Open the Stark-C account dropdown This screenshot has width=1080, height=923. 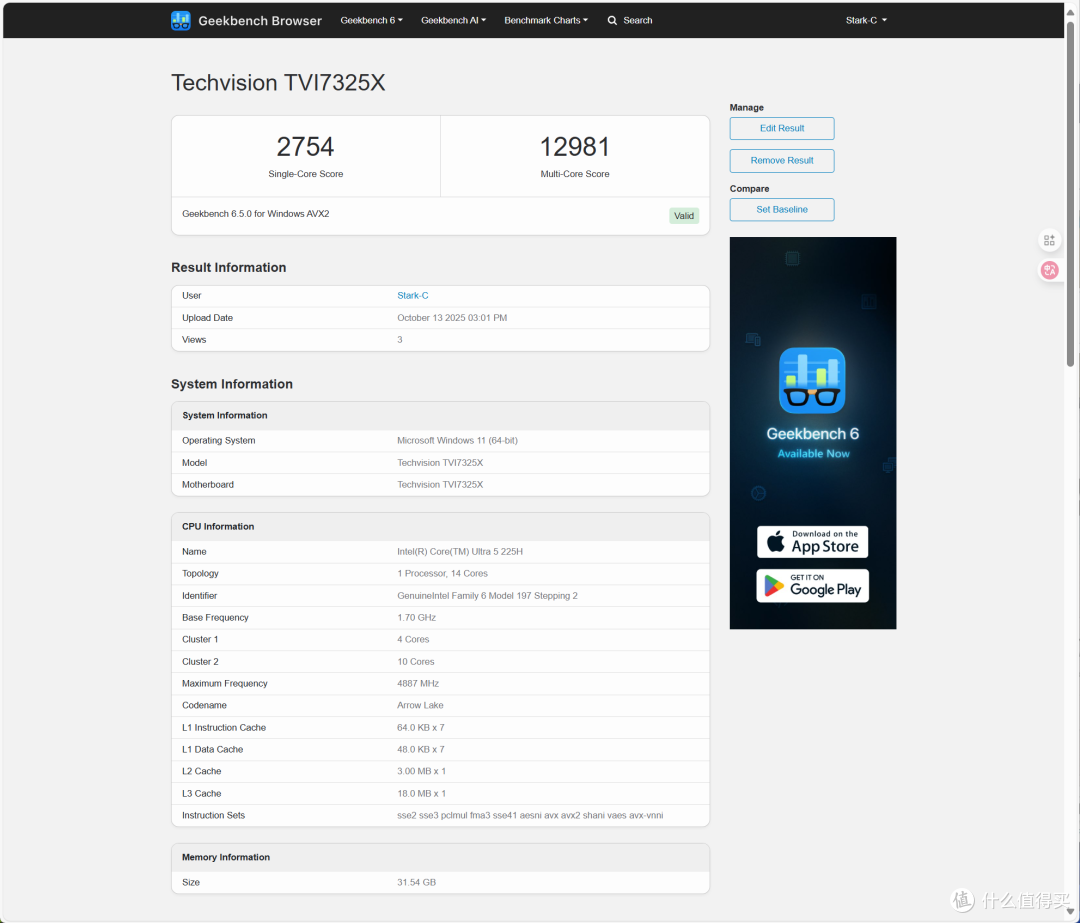coord(866,21)
